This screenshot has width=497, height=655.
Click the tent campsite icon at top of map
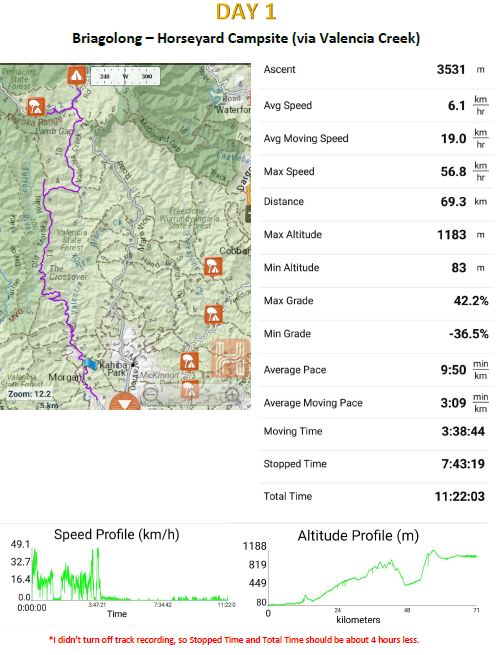(x=76, y=76)
